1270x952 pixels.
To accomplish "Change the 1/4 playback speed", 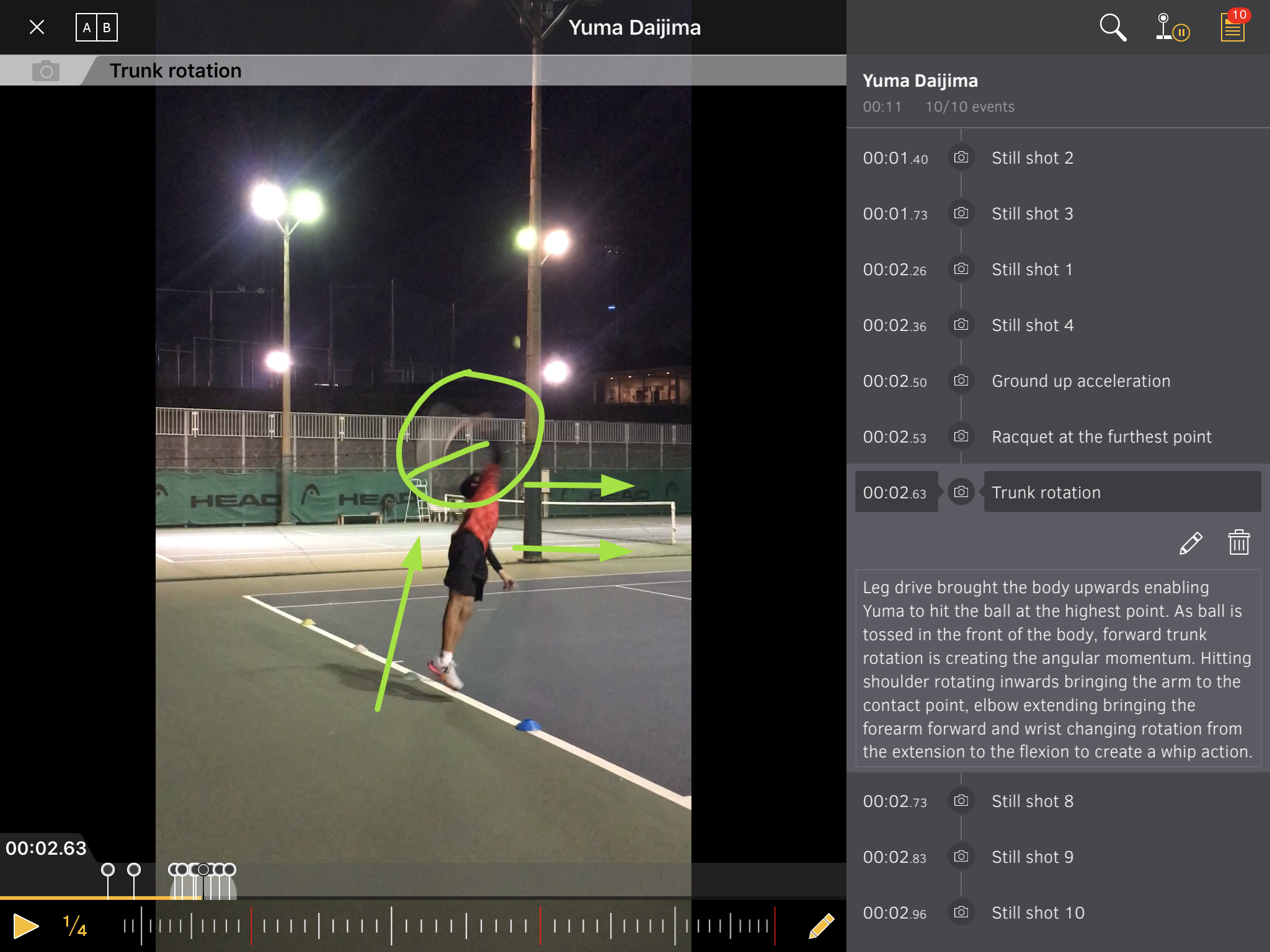I will (74, 926).
